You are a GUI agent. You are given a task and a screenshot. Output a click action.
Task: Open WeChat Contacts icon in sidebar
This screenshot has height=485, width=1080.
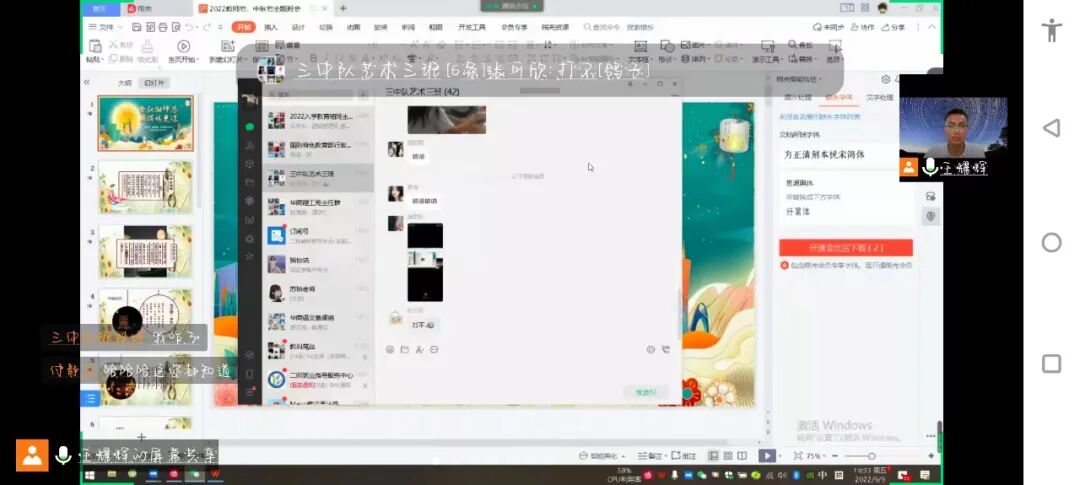pos(250,145)
